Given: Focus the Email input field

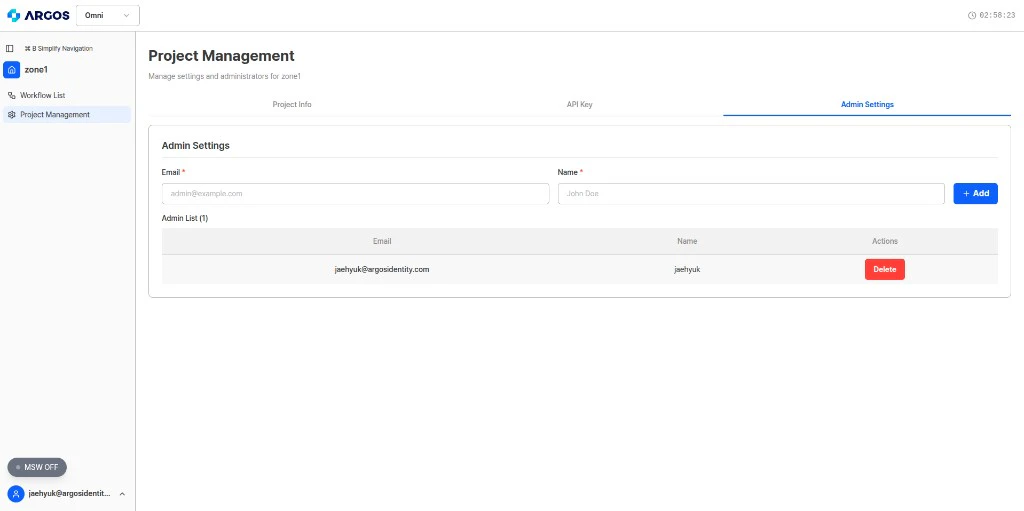Looking at the screenshot, I should point(355,194).
